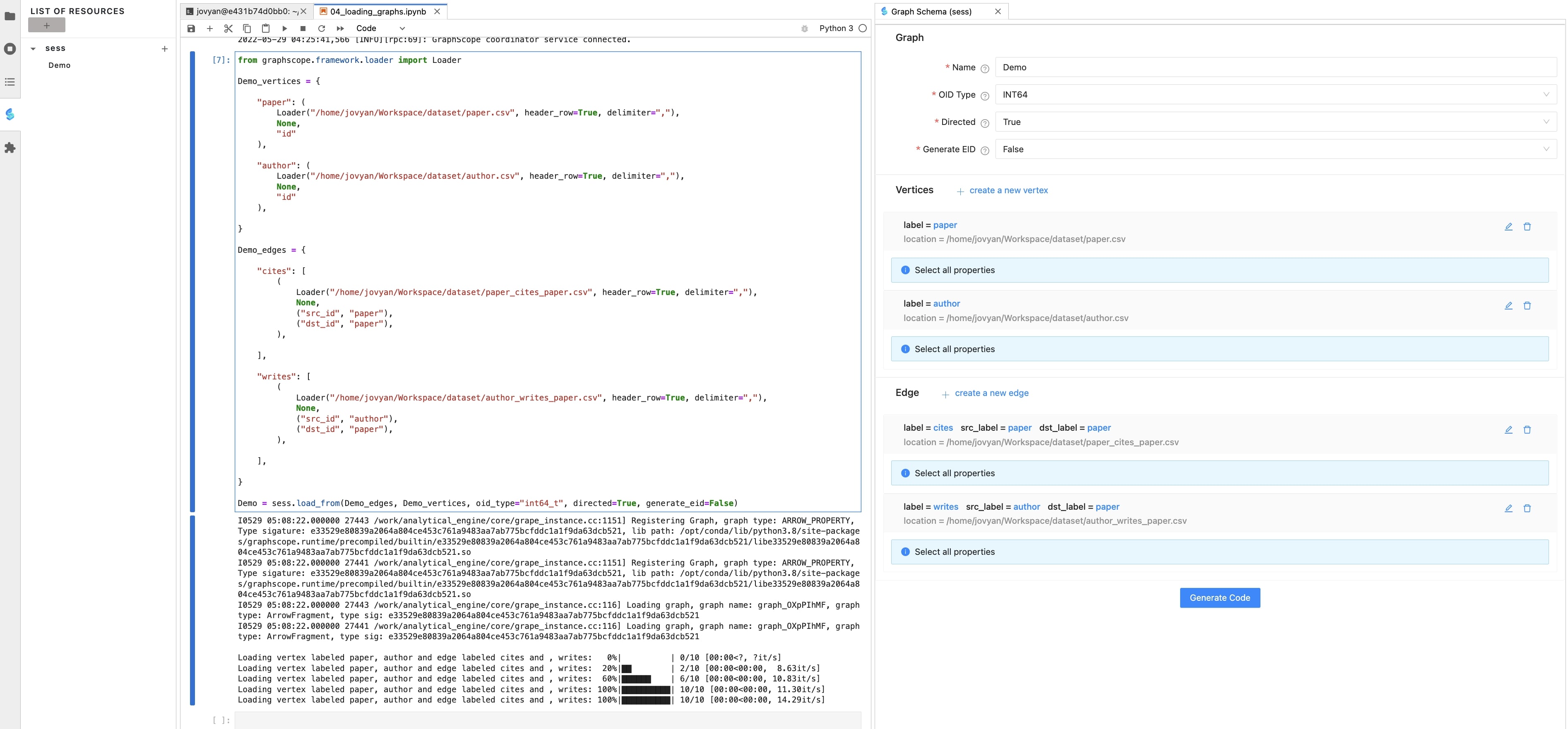Viewport: 1568px width, 729px height.
Task: Run the selected cell with the play icon
Action: [x=284, y=29]
